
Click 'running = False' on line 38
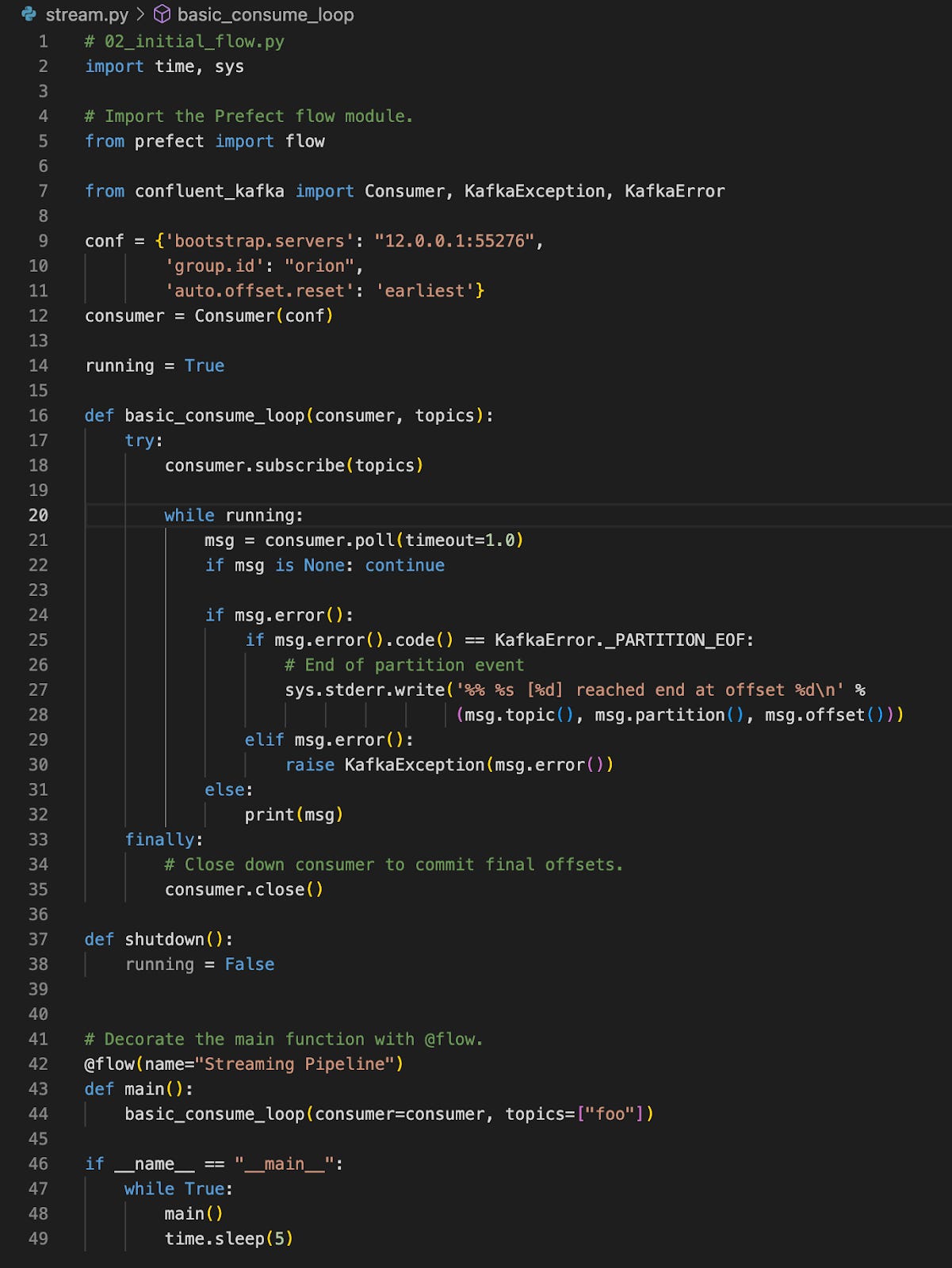200,964
